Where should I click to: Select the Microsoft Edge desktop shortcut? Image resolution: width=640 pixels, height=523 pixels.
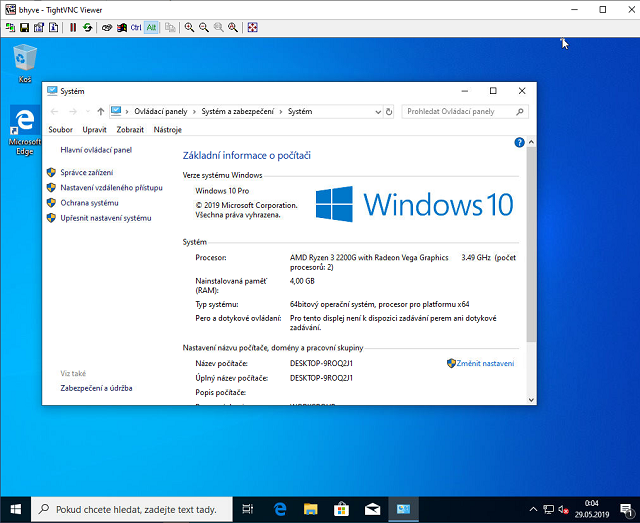(x=25, y=130)
